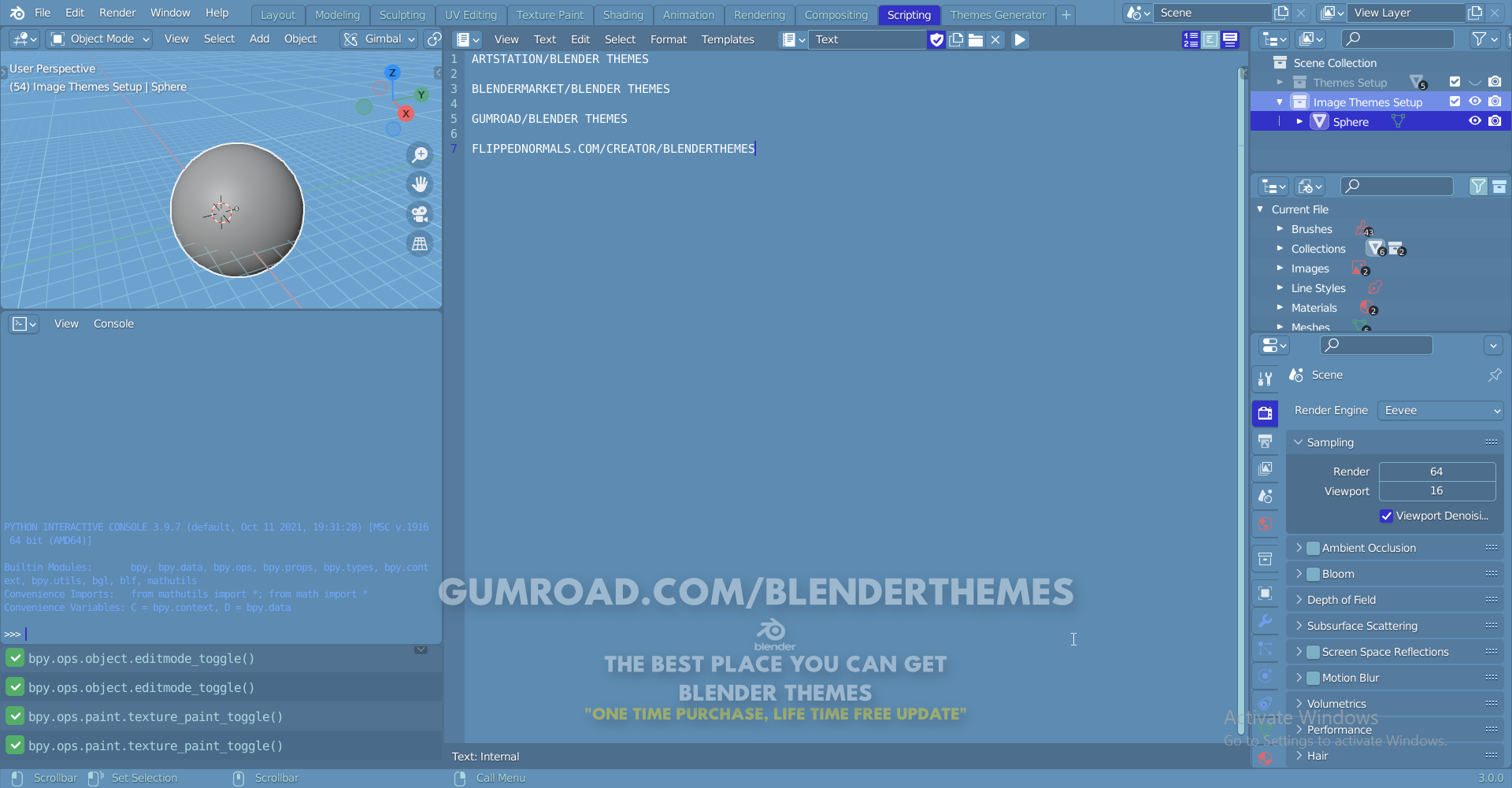Open the File menu
Screen dimensions: 1512x788
point(43,13)
